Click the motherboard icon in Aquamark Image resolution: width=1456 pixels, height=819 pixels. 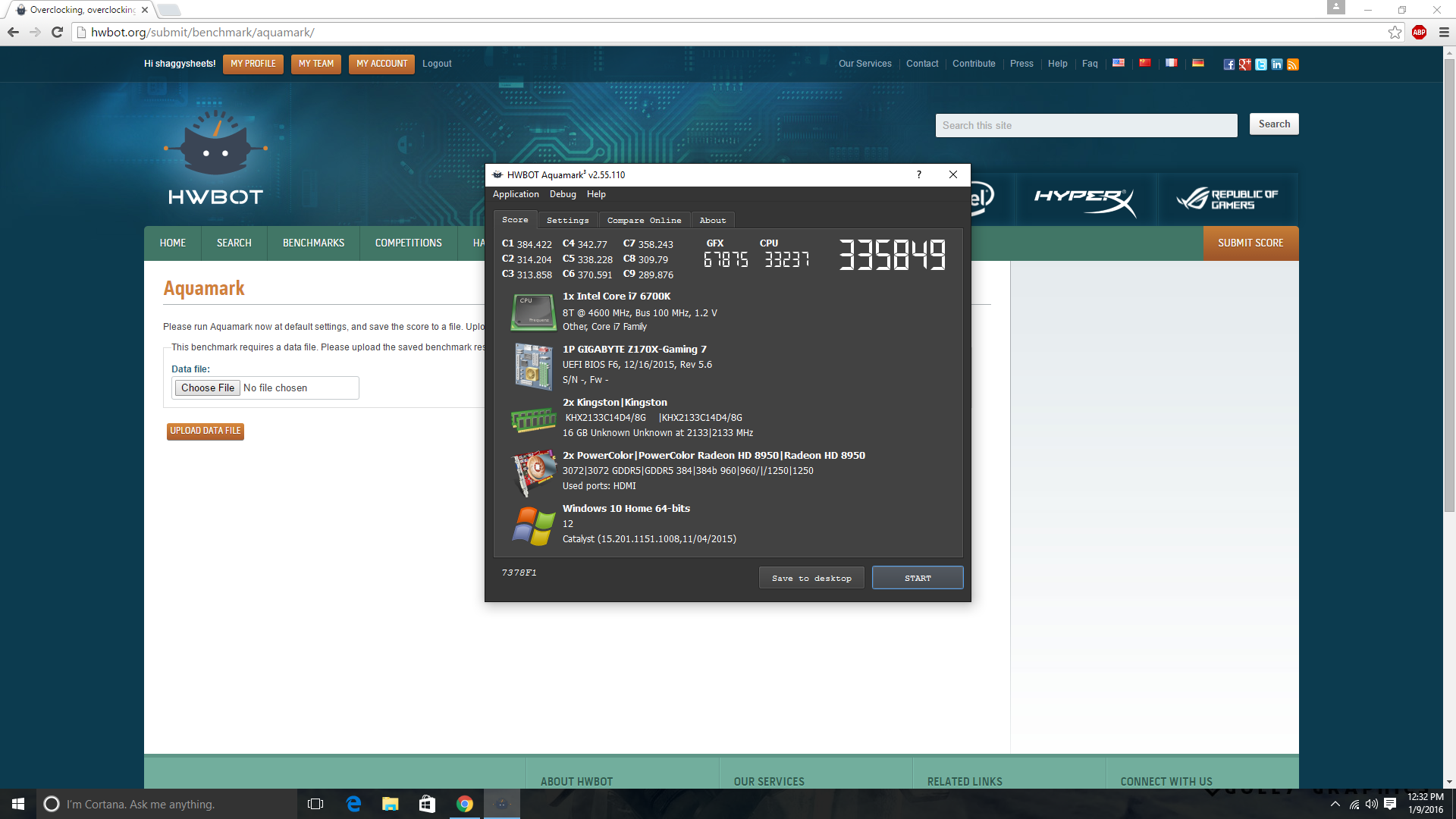pyautogui.click(x=534, y=366)
